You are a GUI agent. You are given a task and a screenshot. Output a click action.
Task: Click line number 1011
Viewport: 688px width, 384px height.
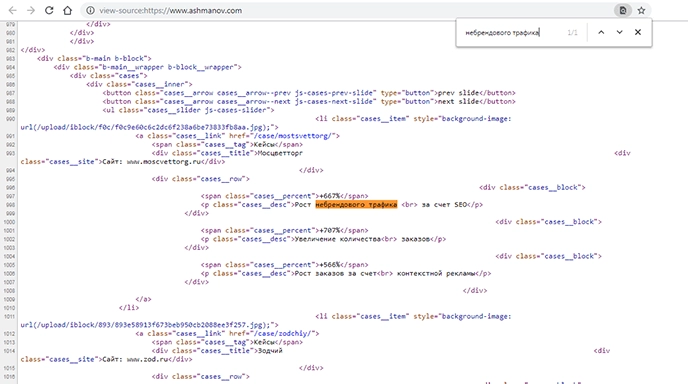click(x=9, y=316)
